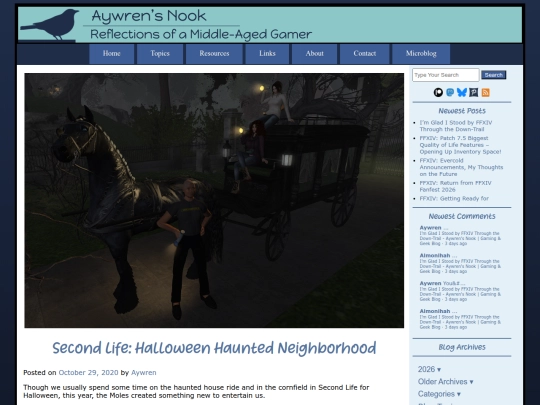Image resolution: width=540 pixels, height=405 pixels.
Task: Open author Aywren link
Action: tap(144, 373)
